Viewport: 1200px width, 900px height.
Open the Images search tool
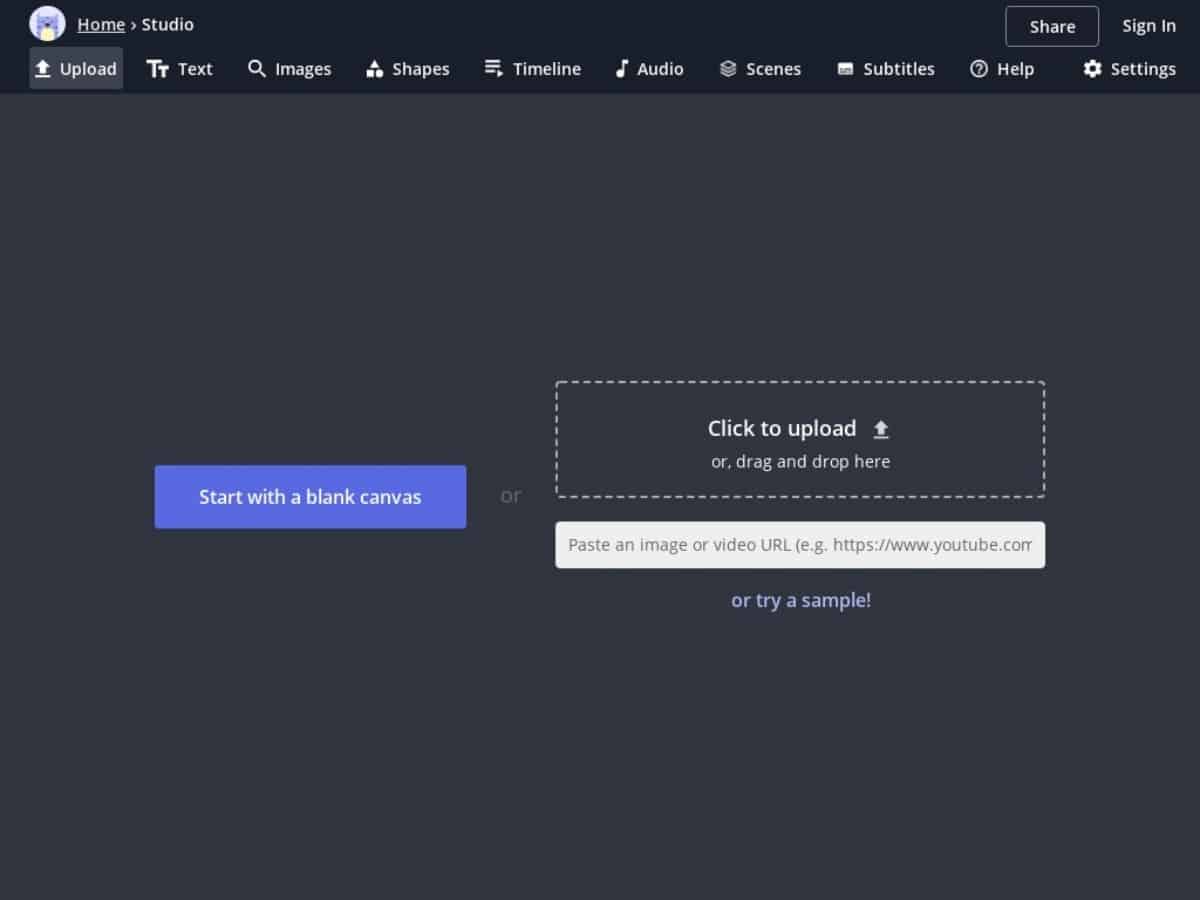pos(290,68)
